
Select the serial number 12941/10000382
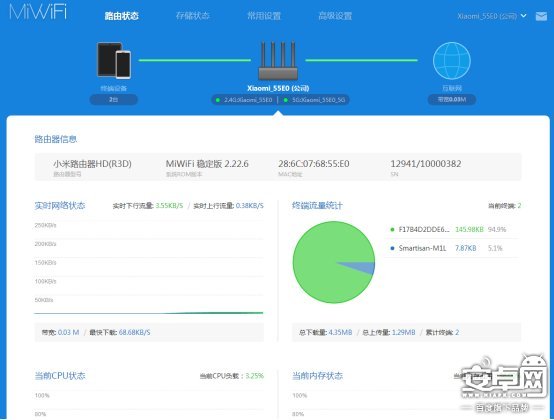[426, 164]
